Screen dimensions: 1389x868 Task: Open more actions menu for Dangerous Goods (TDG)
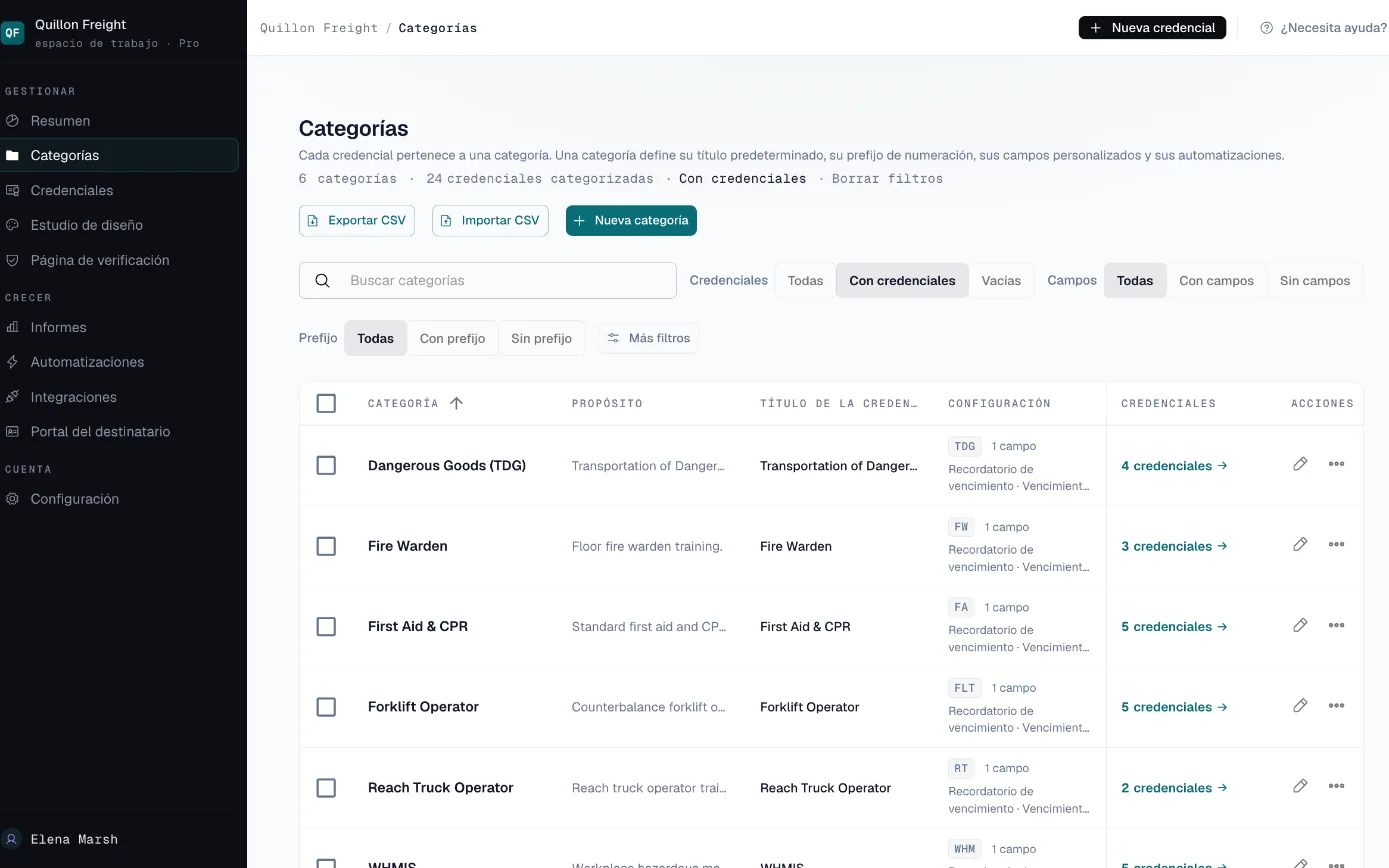1336,464
